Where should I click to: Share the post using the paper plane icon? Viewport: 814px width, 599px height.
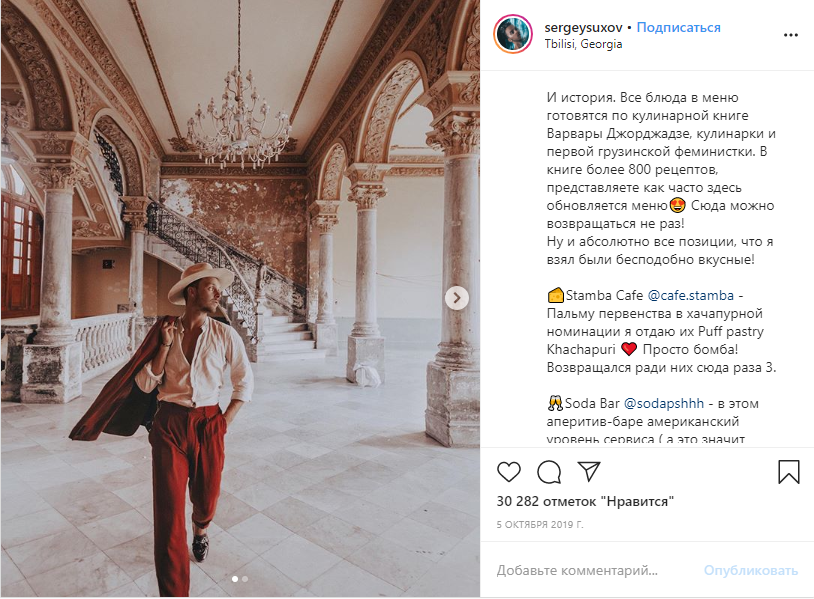click(589, 472)
